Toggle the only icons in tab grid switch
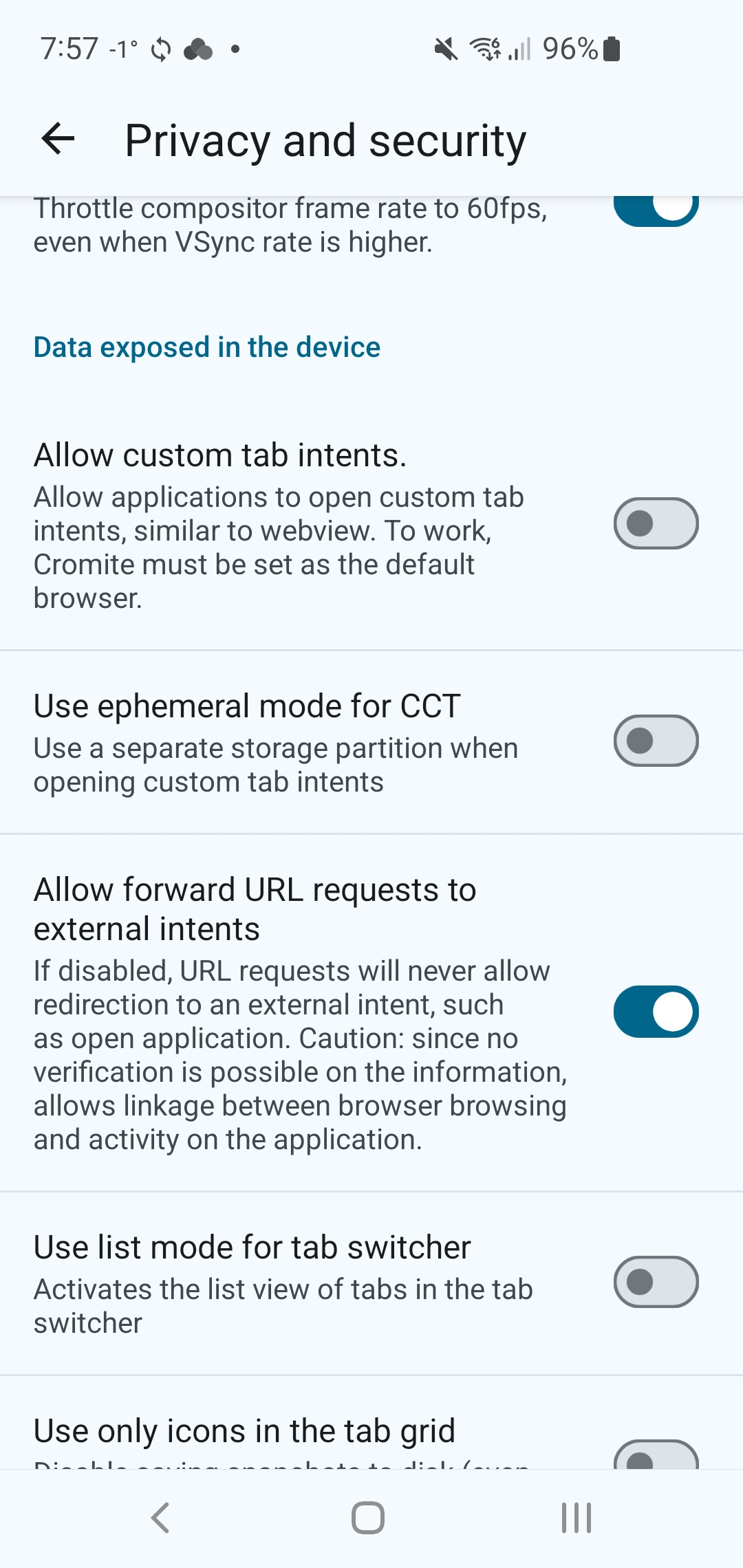Image resolution: width=743 pixels, height=1568 pixels. [x=656, y=1455]
